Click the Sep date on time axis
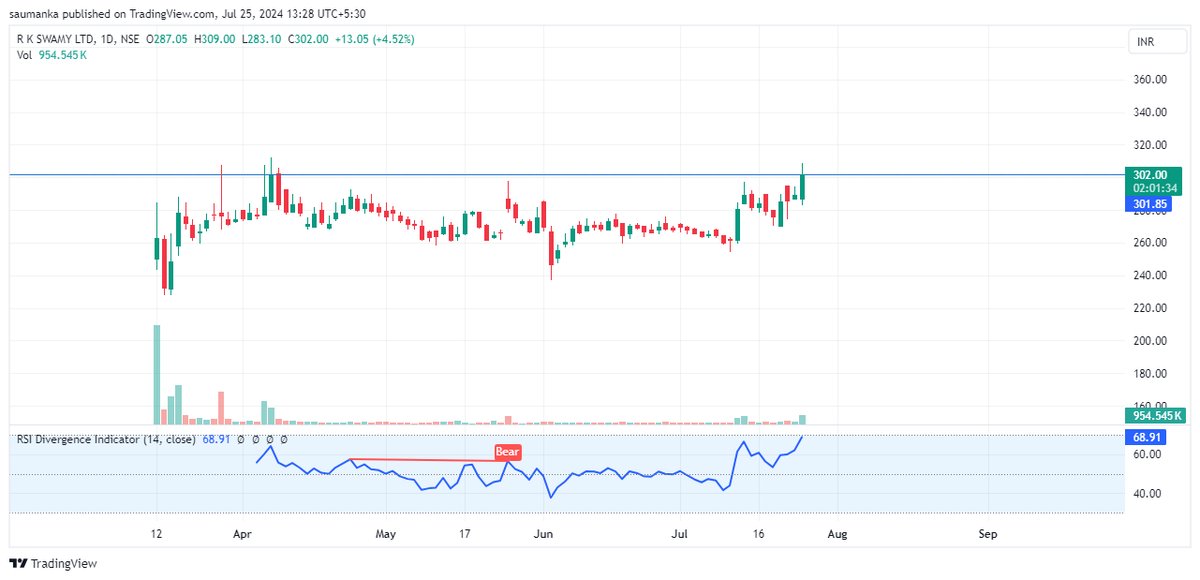This screenshot has height=580, width=1200. click(988, 534)
